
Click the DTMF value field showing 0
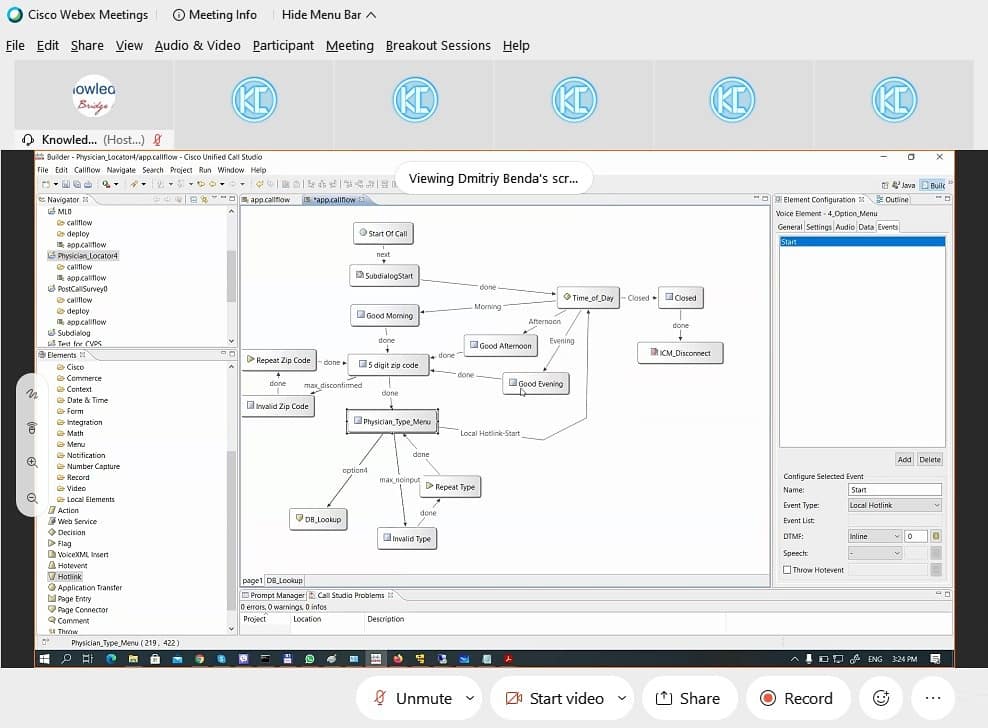[916, 536]
